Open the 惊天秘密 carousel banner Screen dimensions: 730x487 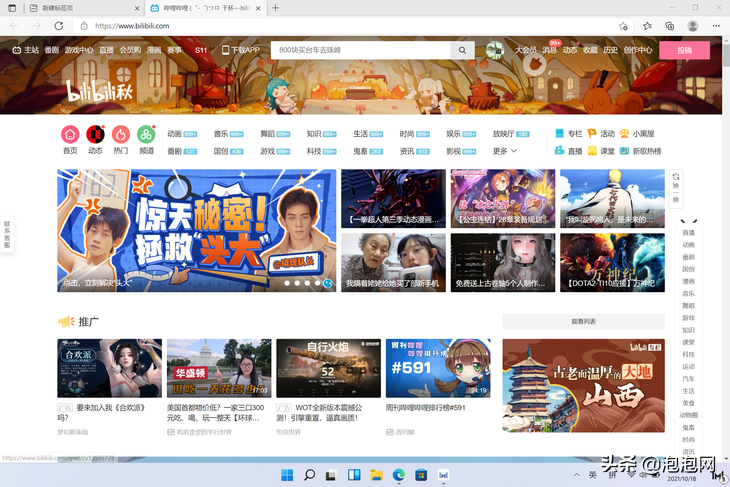(196, 230)
